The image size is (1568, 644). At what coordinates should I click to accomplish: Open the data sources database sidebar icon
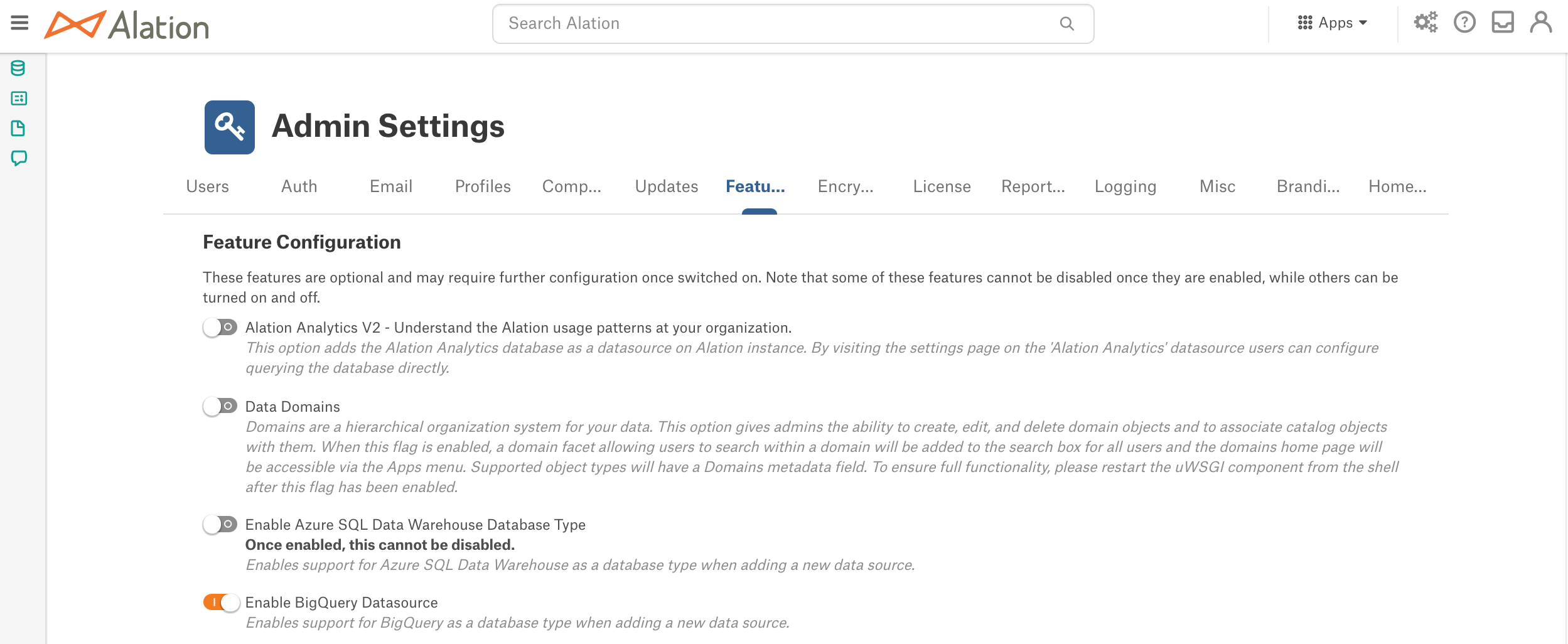click(18, 68)
